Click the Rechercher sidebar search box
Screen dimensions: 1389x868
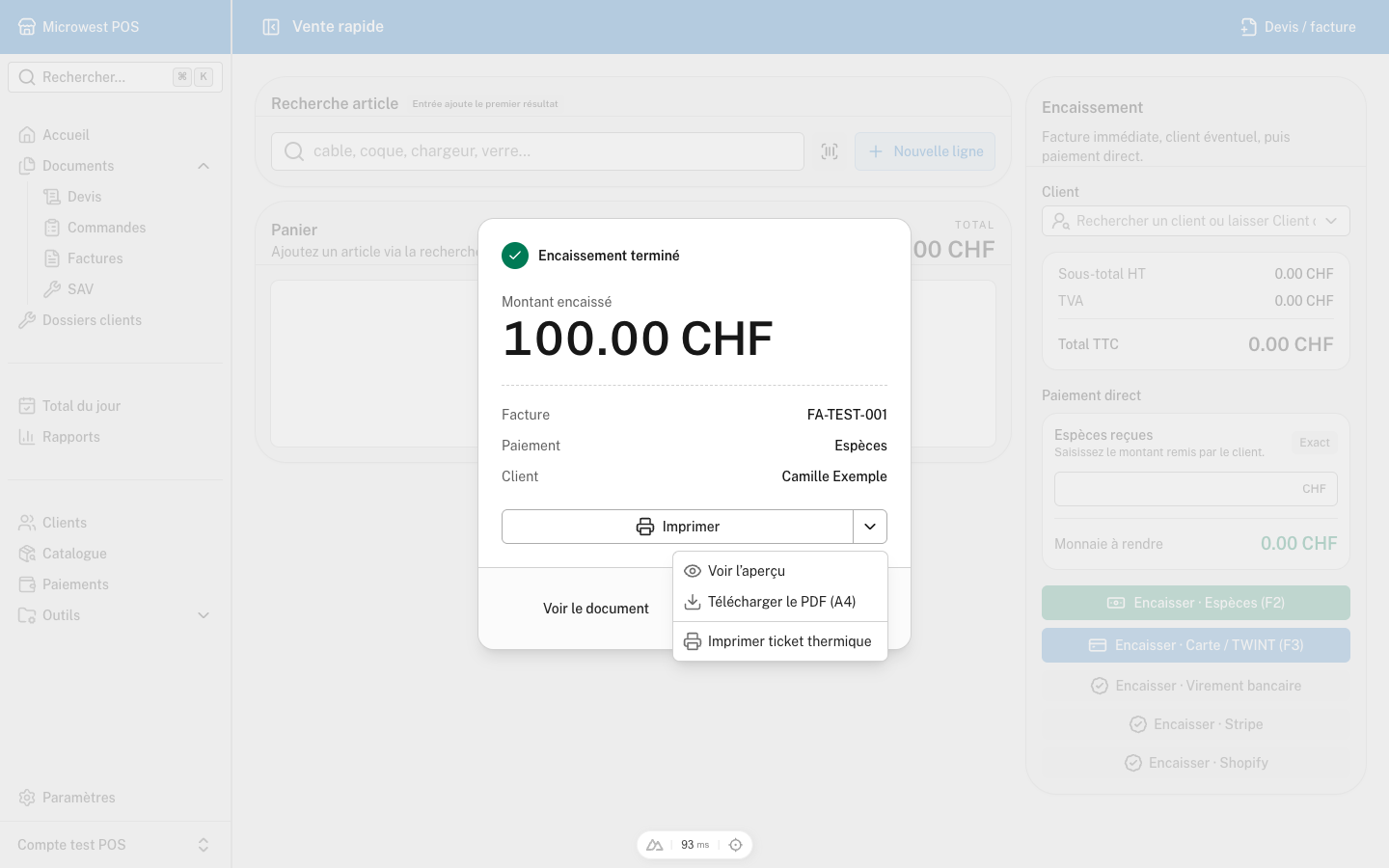[x=115, y=77]
